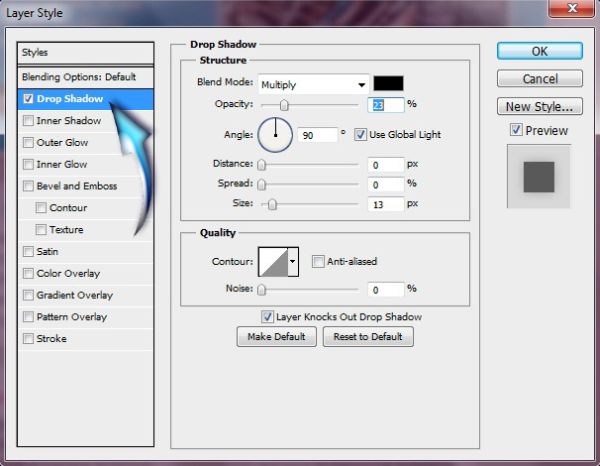This screenshot has height=466, width=600.
Task: Enable the Satin checkbox
Action: (28, 251)
